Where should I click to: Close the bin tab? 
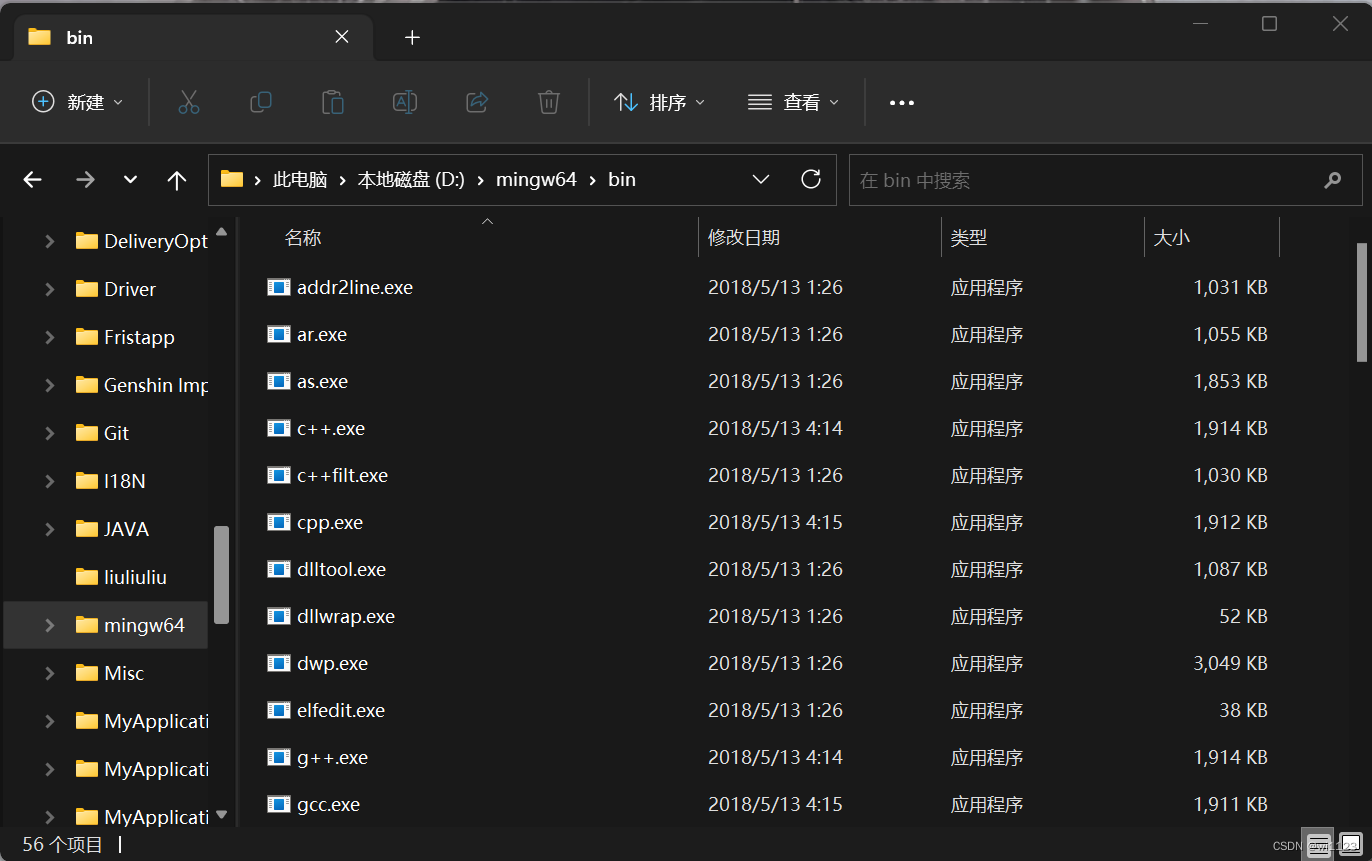click(342, 37)
